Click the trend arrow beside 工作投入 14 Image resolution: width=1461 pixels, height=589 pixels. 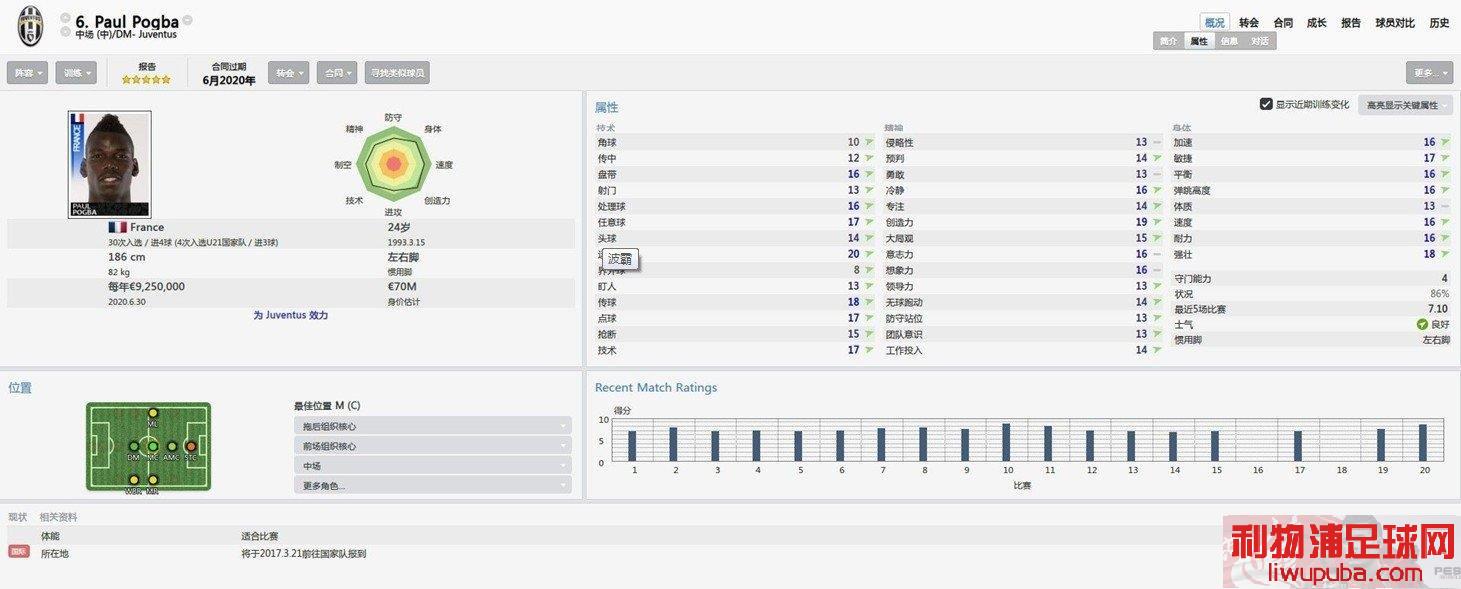pyautogui.click(x=1157, y=351)
